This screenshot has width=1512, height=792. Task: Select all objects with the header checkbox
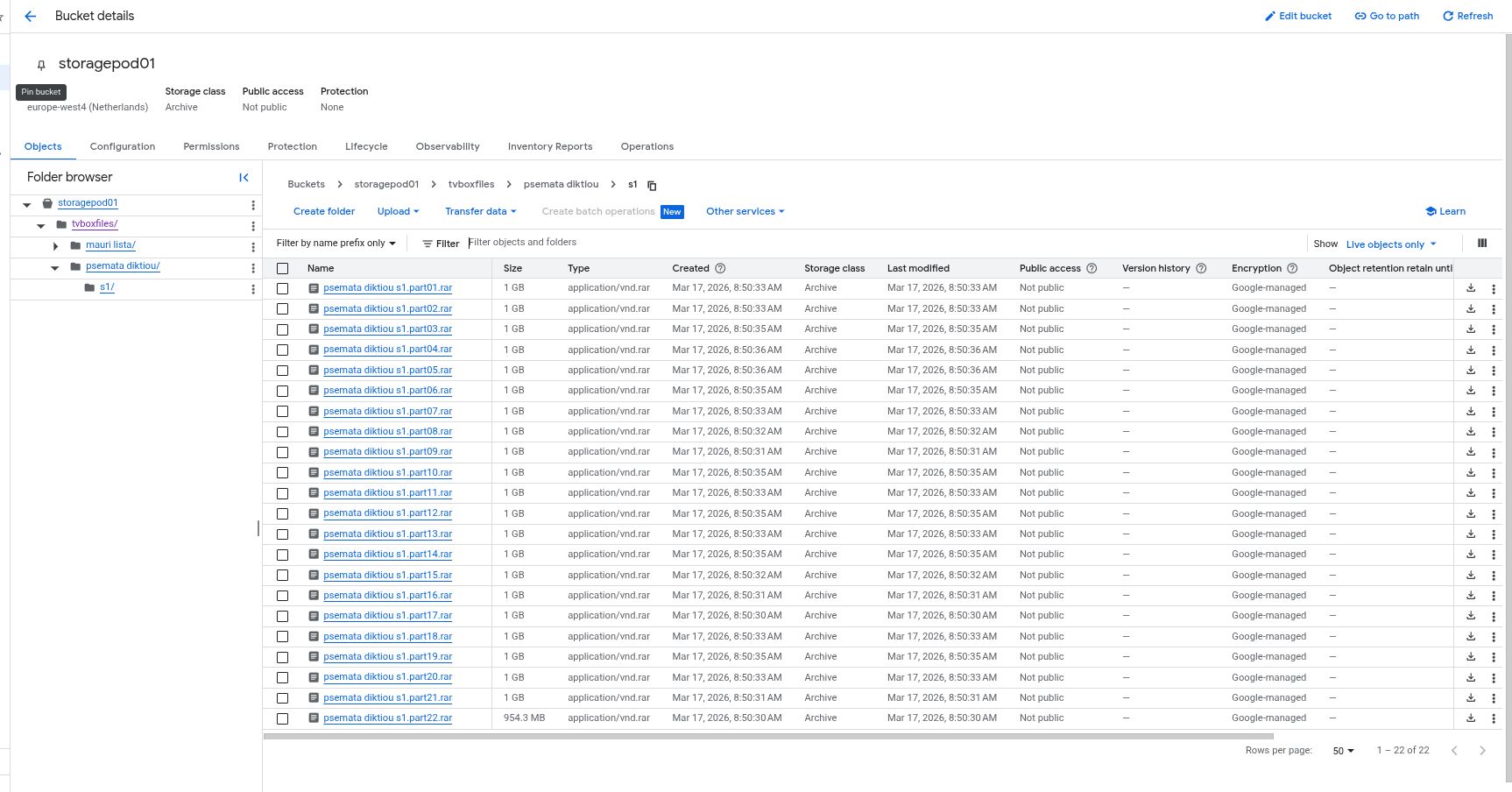tap(282, 268)
